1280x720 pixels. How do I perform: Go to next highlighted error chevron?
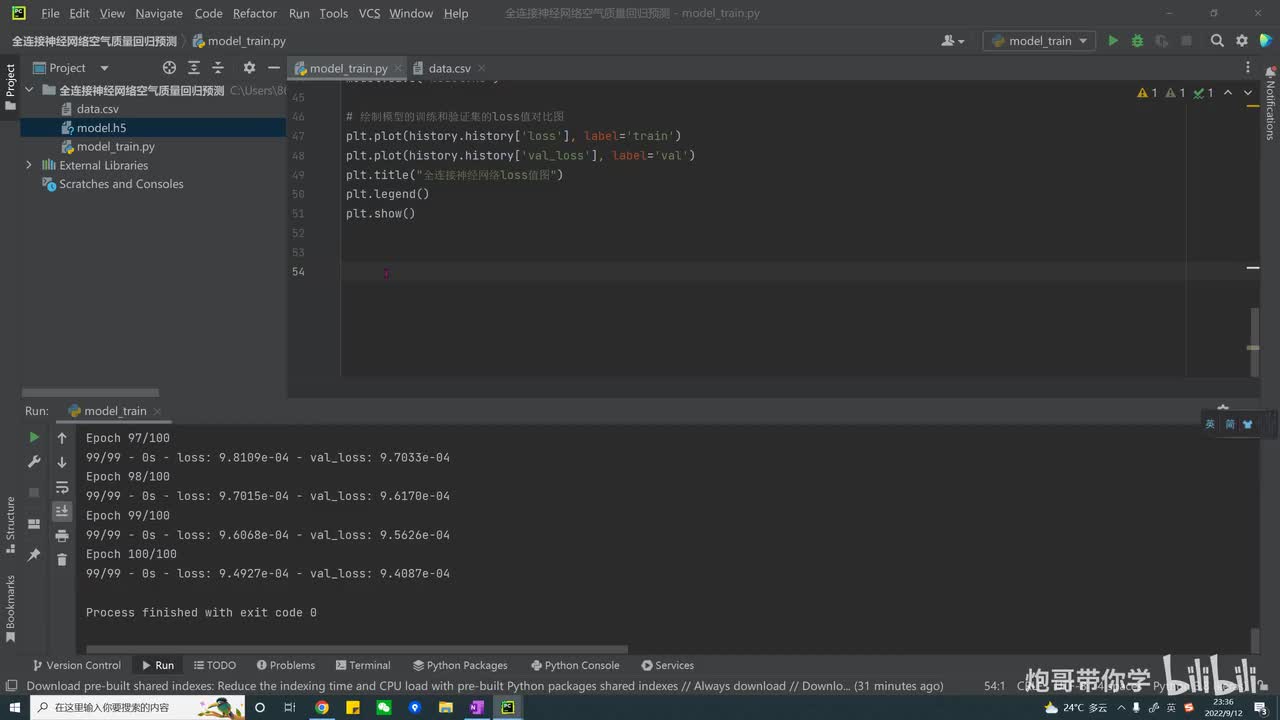[x=1249, y=93]
